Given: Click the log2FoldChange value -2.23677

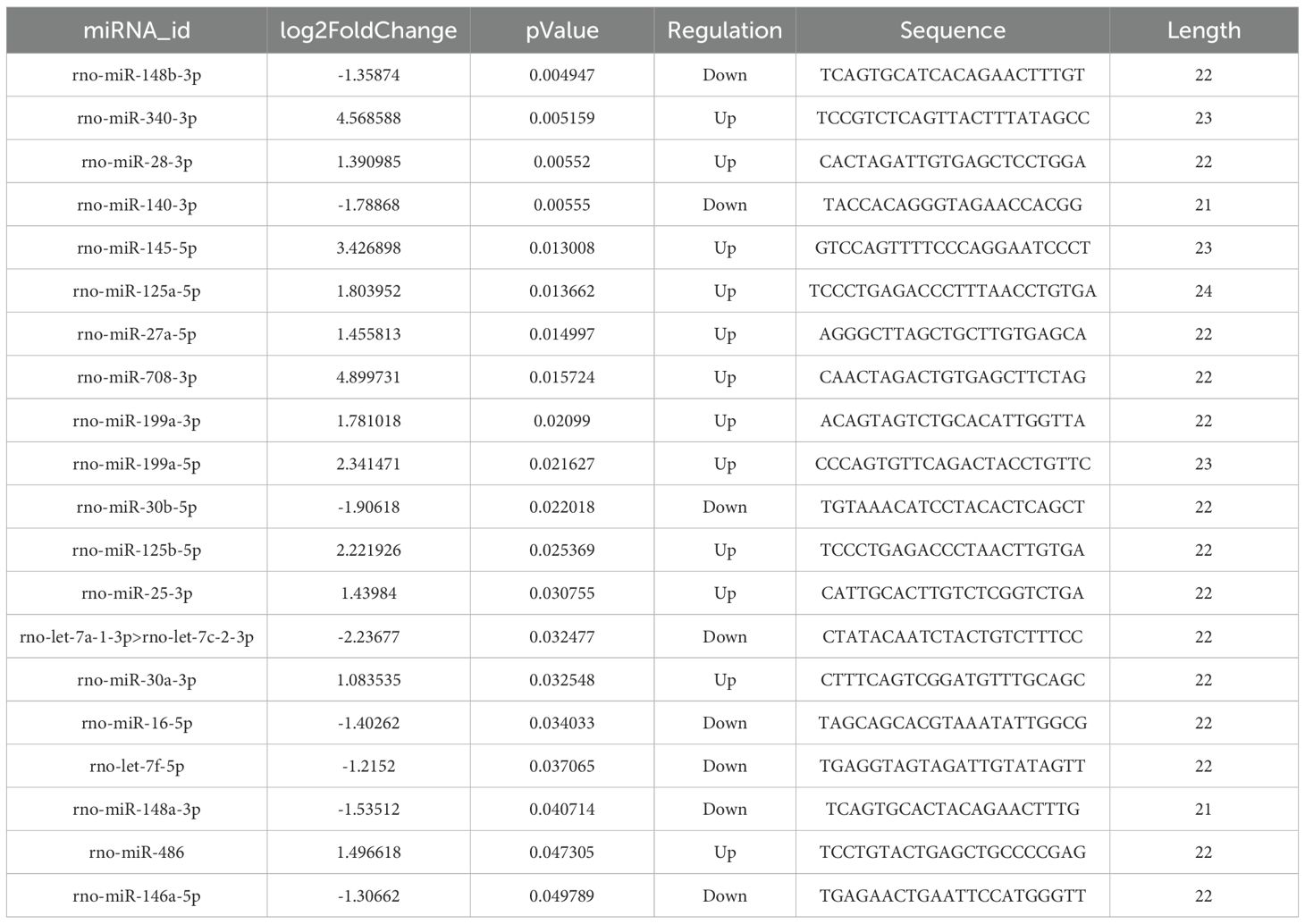Looking at the screenshot, I should 368,637.
